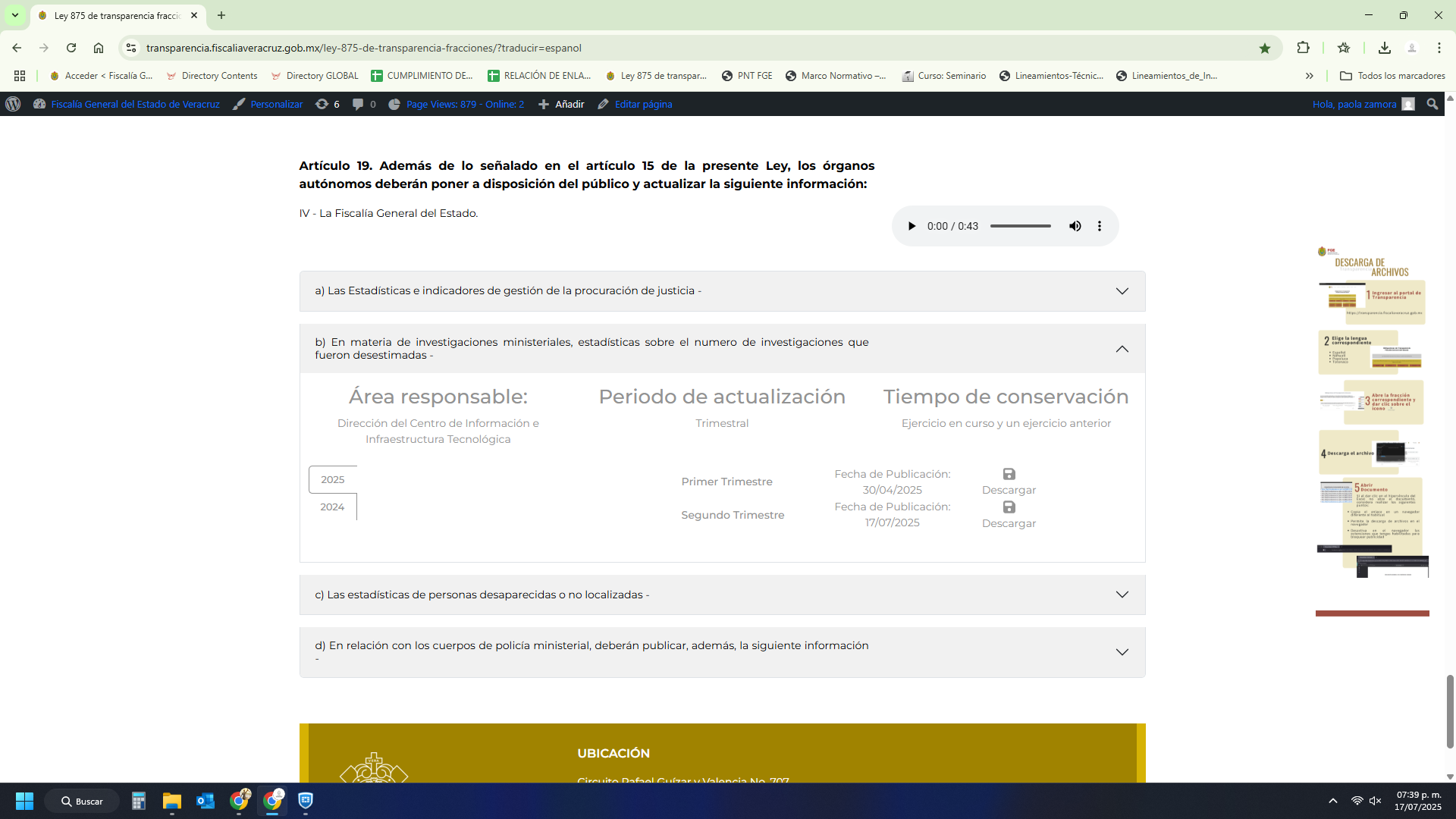Open Outlook from the taskbar
Viewport: 1456px width, 819px height.
click(x=205, y=801)
